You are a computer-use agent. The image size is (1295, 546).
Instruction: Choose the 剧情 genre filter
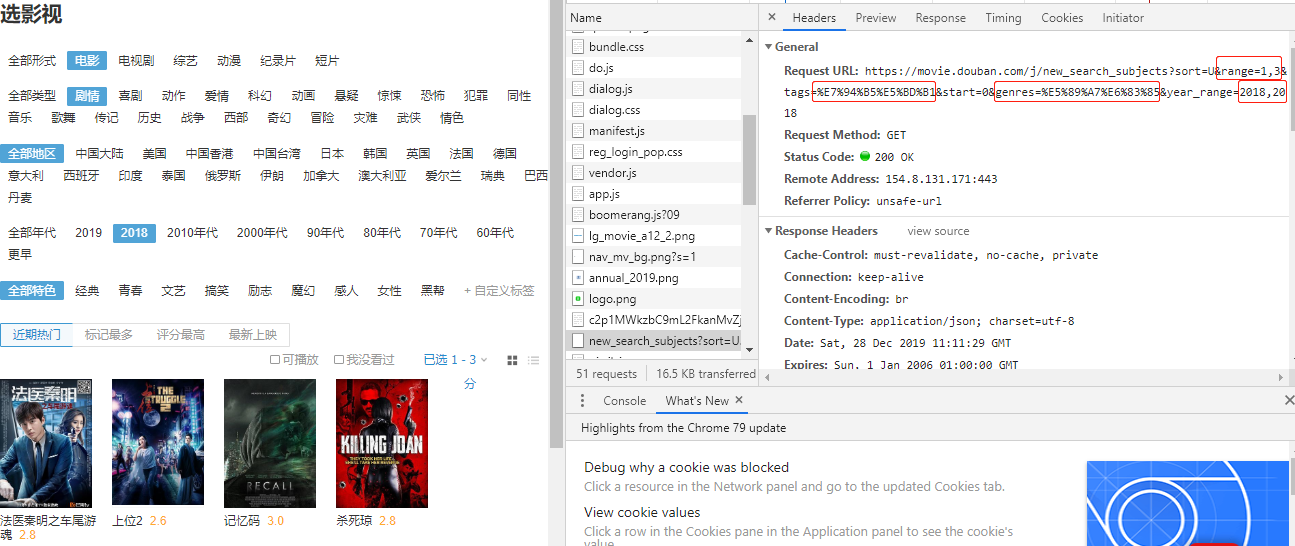[87, 96]
